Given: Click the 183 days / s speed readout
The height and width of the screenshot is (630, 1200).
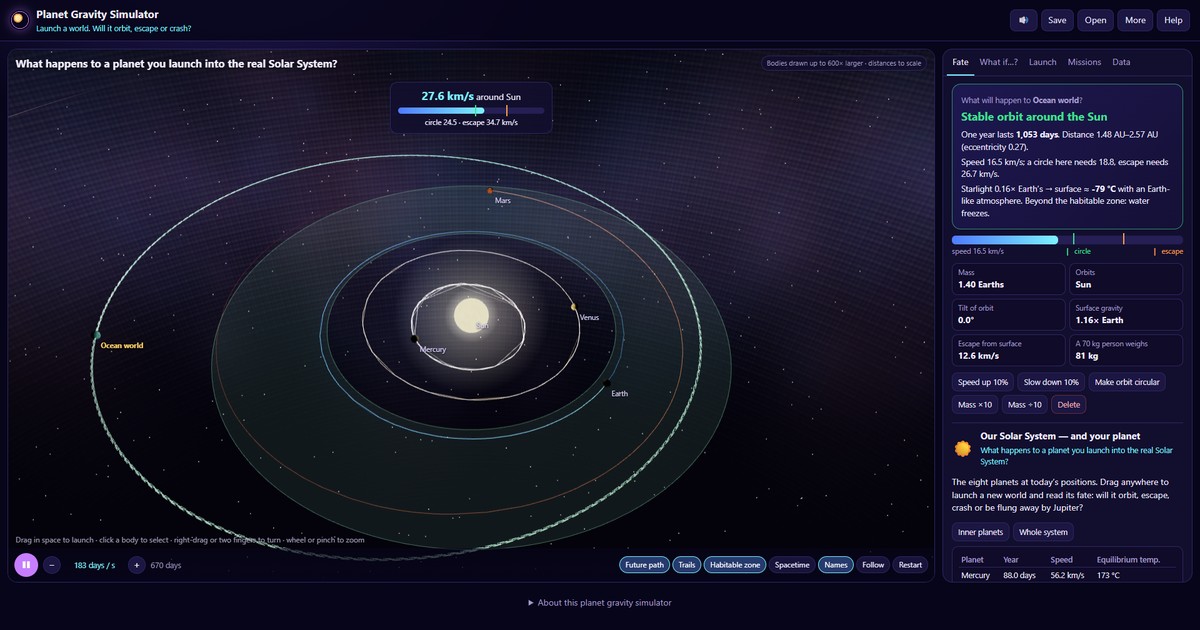Looking at the screenshot, I should 94,565.
